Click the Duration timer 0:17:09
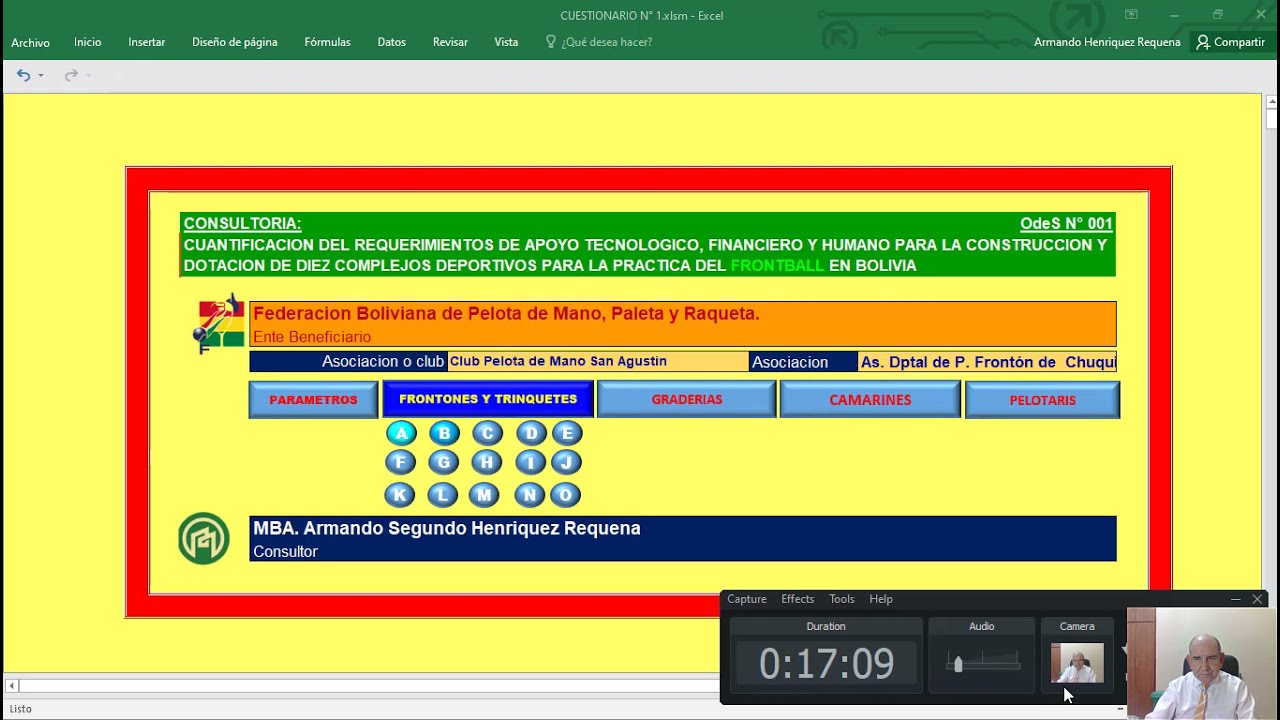 pyautogui.click(x=826, y=664)
